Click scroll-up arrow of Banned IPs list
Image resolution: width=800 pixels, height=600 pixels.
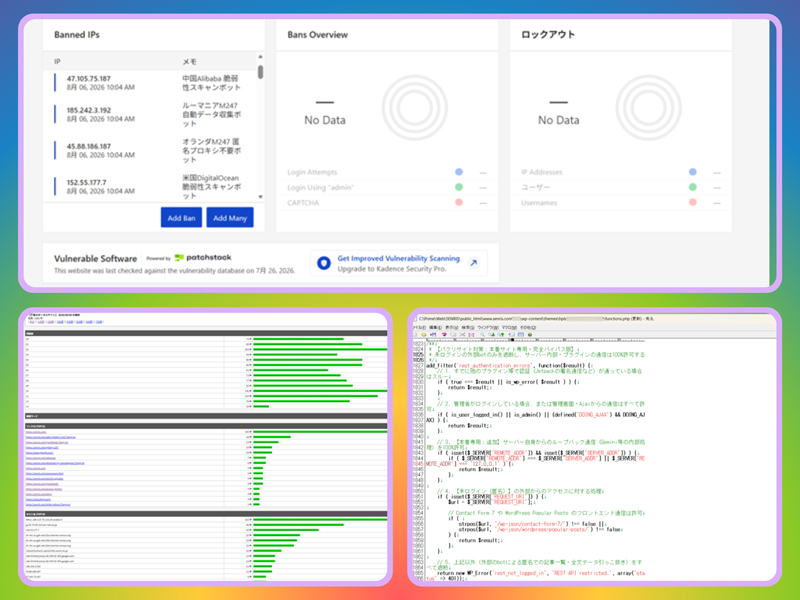(260, 56)
